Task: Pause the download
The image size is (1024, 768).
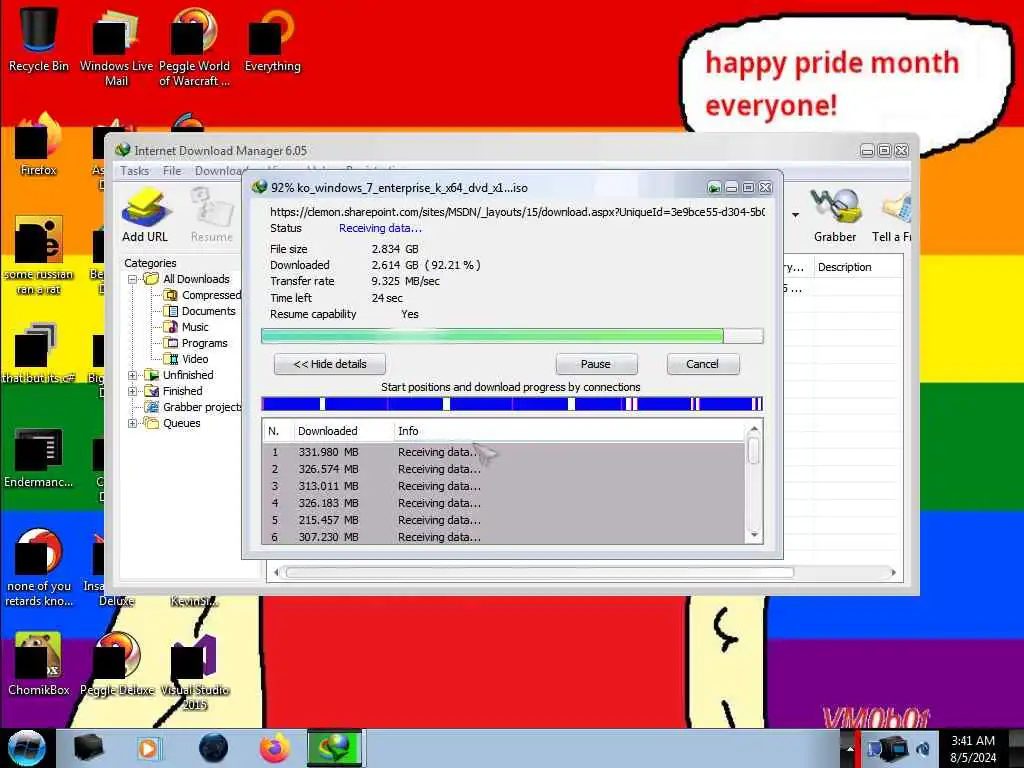Action: click(x=596, y=364)
